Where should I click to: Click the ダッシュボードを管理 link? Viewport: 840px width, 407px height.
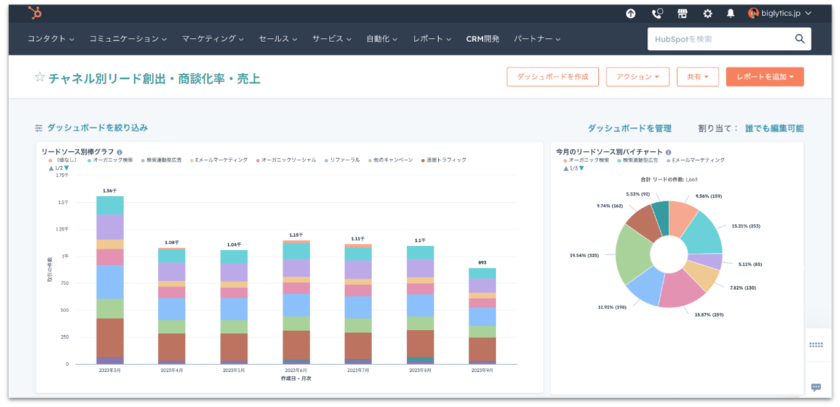629,128
